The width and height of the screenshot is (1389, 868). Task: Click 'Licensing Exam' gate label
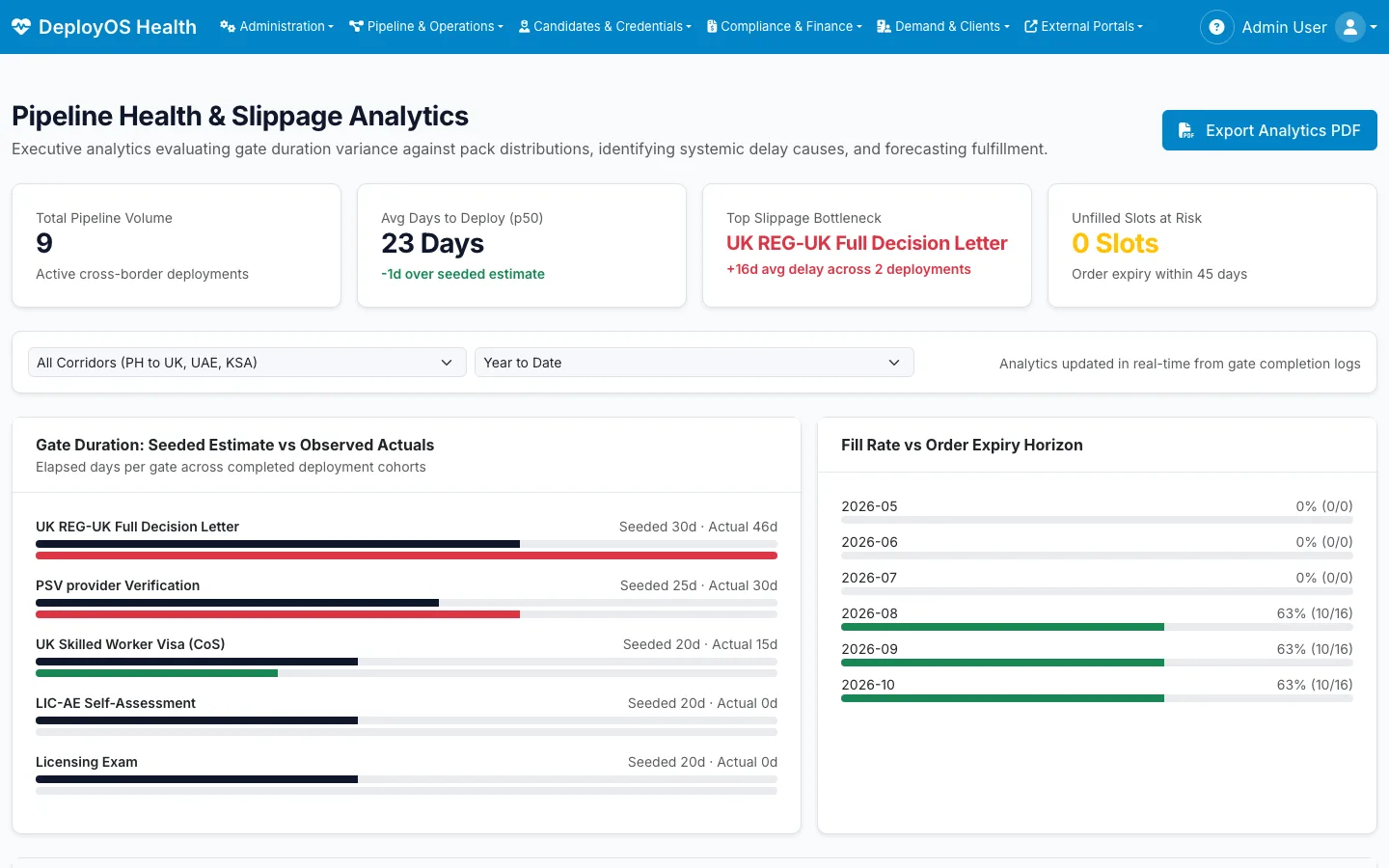87,762
